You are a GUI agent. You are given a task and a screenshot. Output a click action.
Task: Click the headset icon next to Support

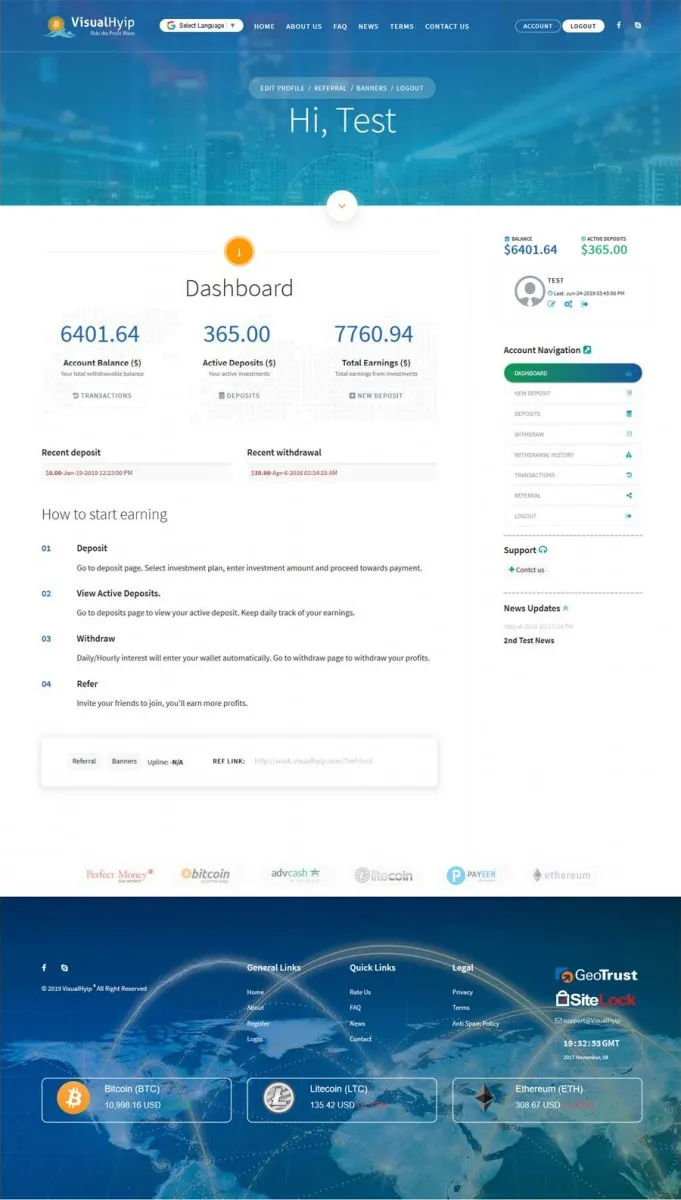point(543,550)
